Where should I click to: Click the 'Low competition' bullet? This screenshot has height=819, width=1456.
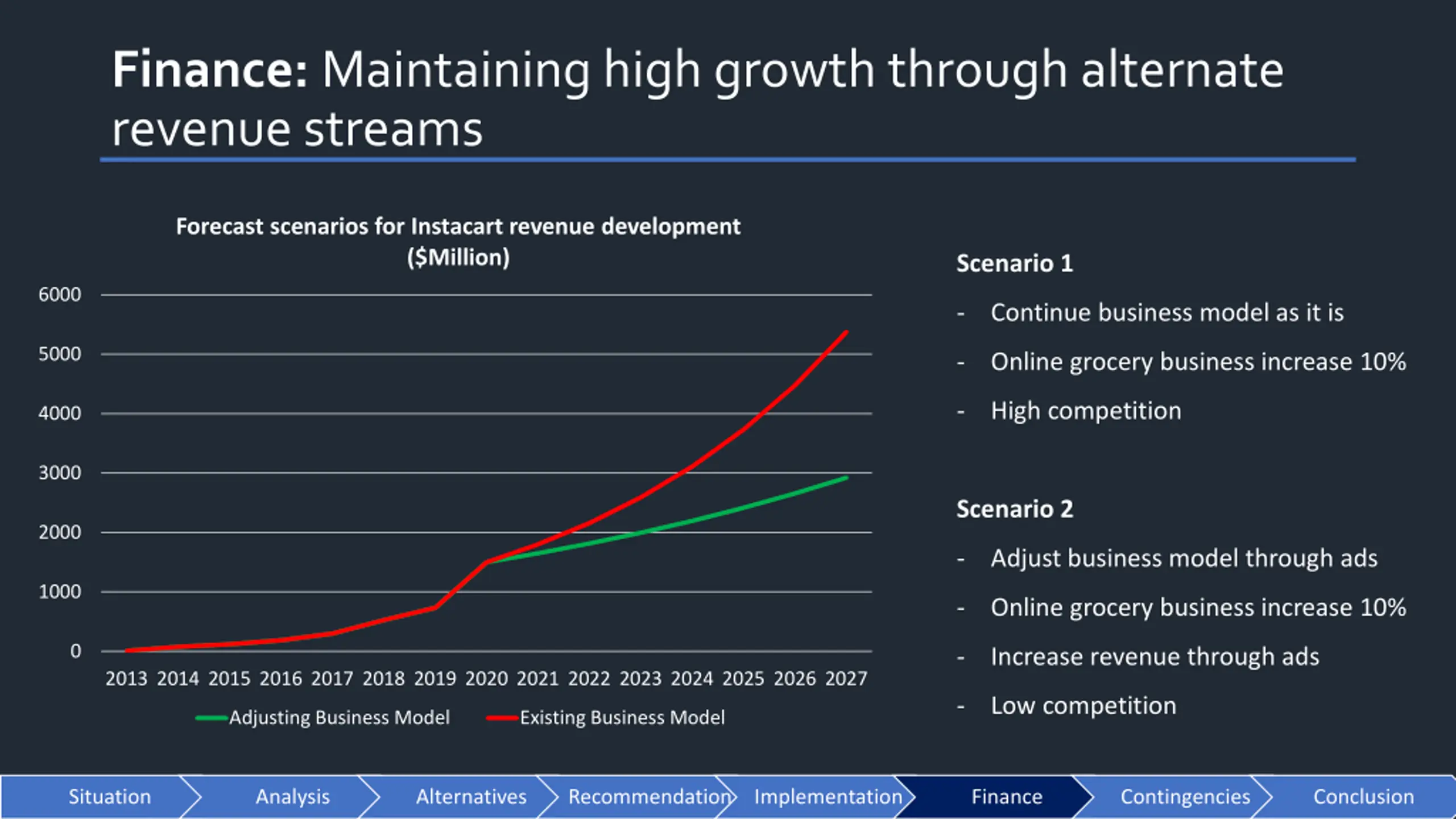(x=1083, y=706)
